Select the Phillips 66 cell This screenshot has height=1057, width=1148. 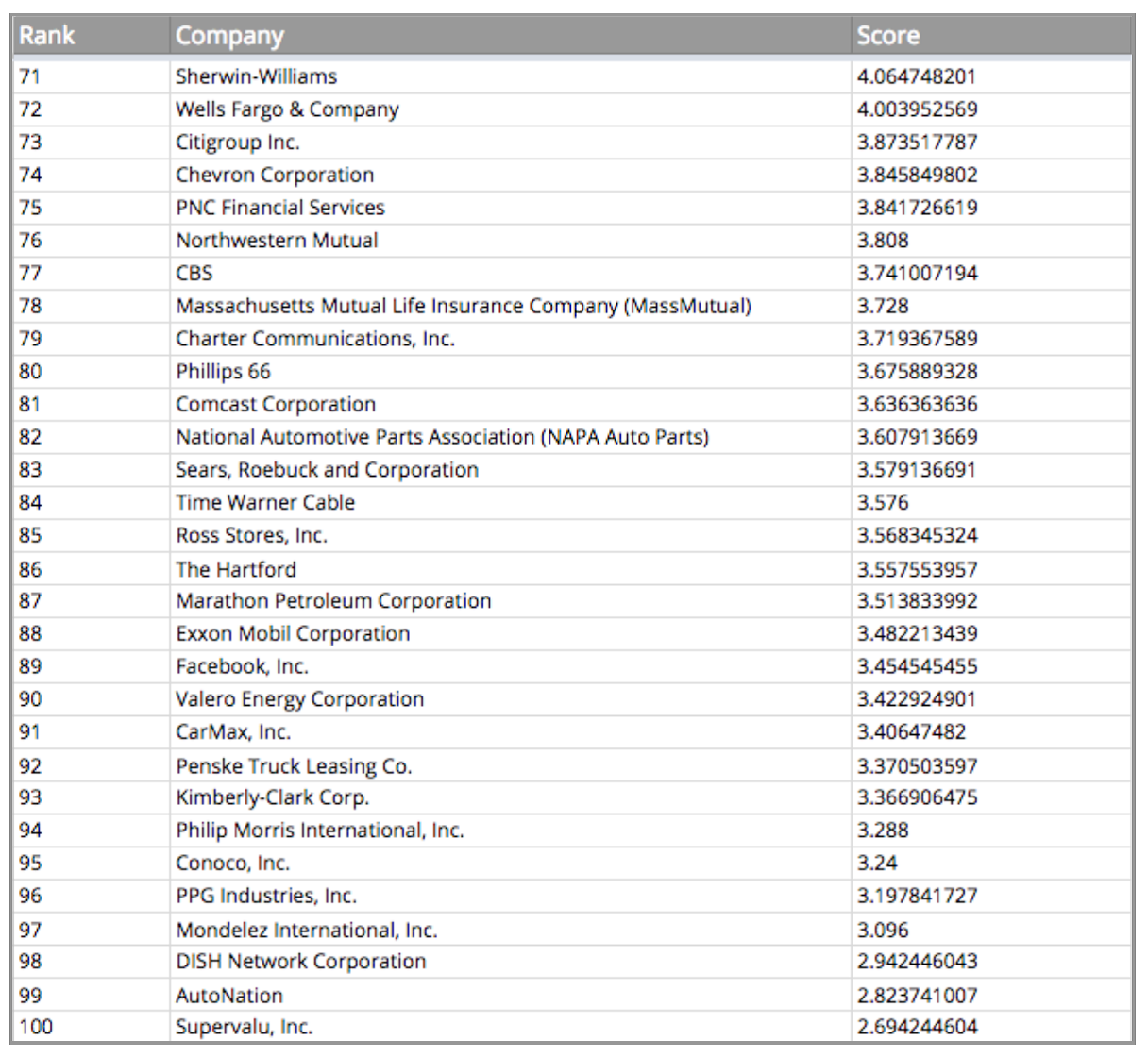coord(511,372)
